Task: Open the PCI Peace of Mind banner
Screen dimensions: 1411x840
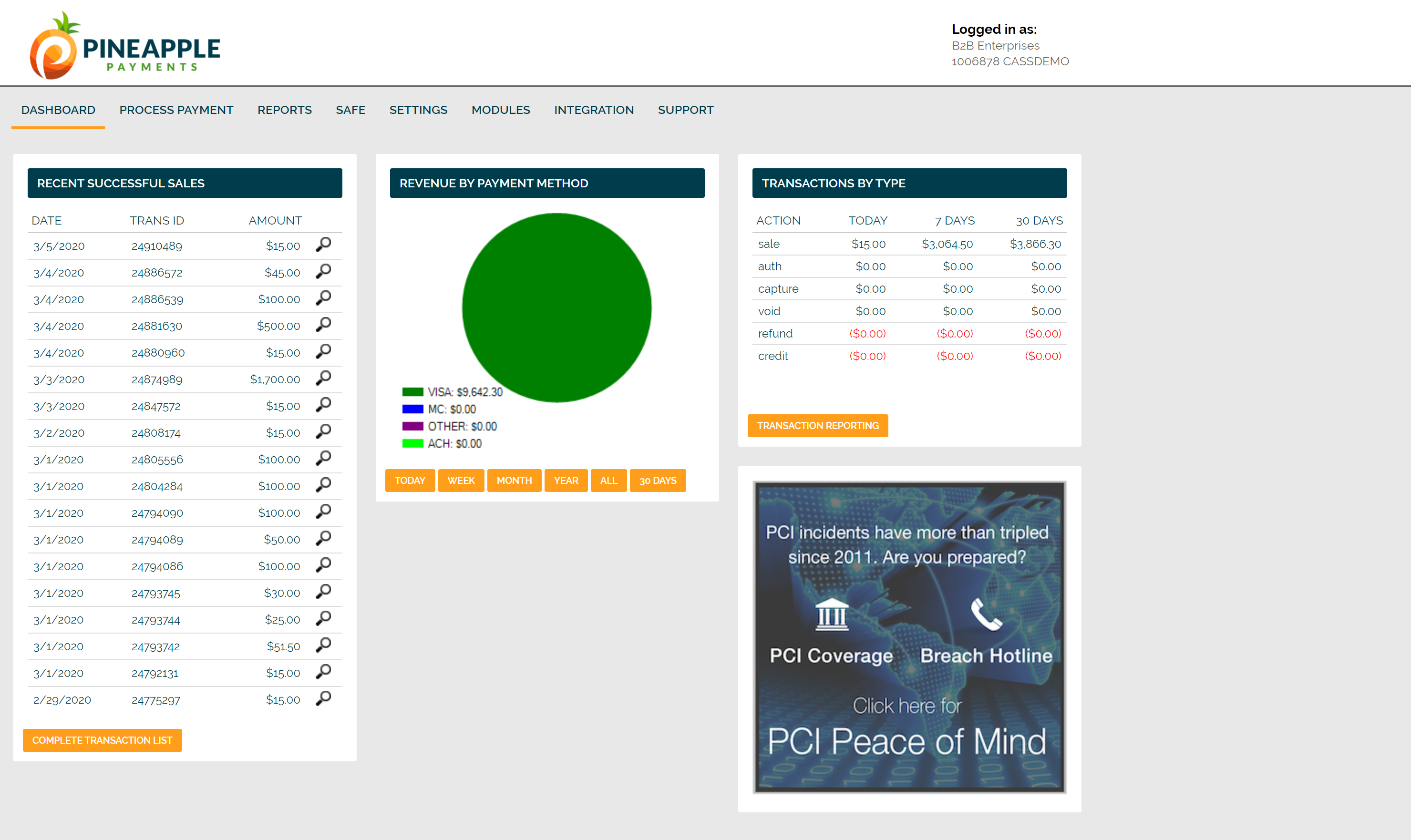Action: [x=909, y=637]
